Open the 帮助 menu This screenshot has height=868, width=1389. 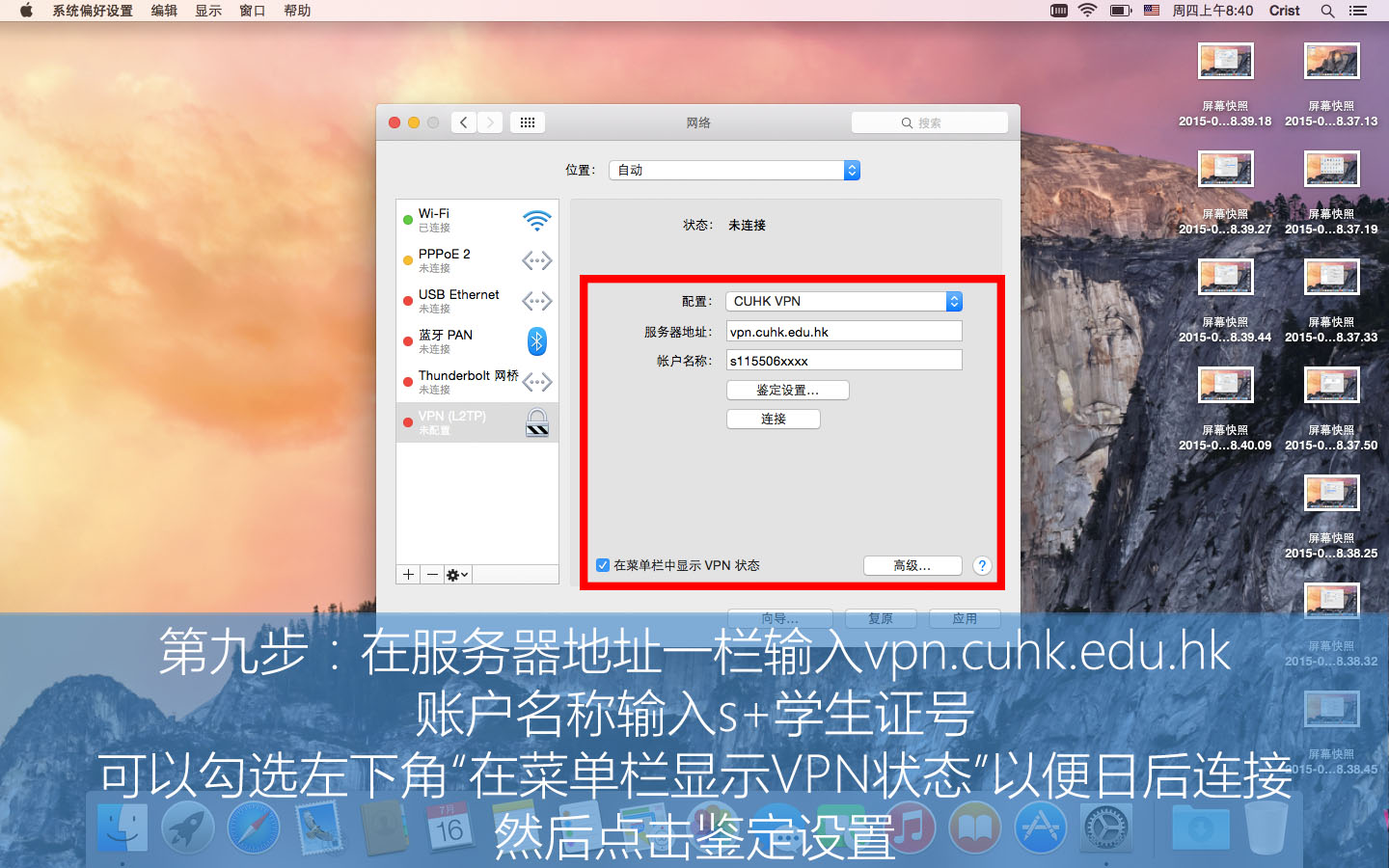(297, 11)
